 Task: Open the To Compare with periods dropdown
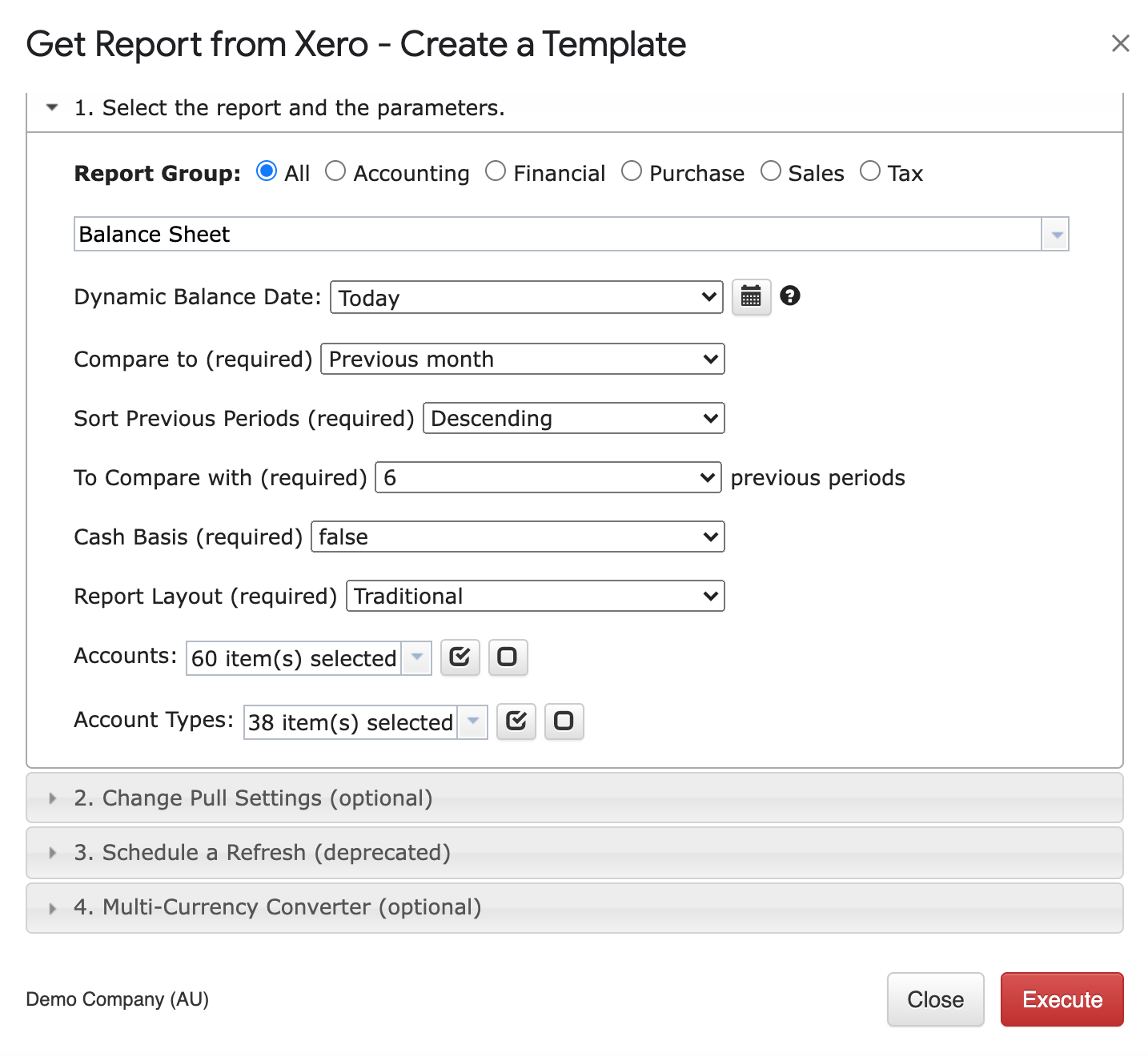(x=548, y=477)
